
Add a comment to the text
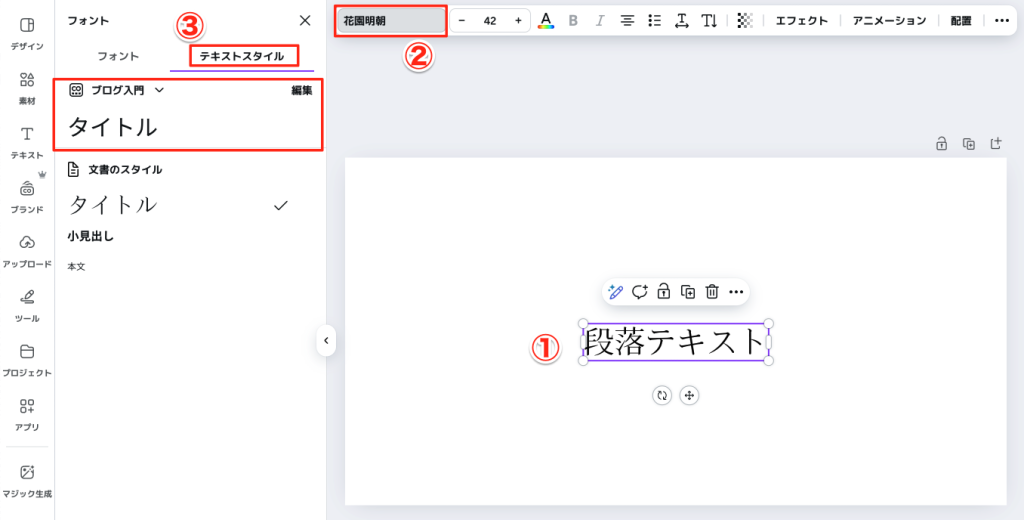click(x=640, y=291)
